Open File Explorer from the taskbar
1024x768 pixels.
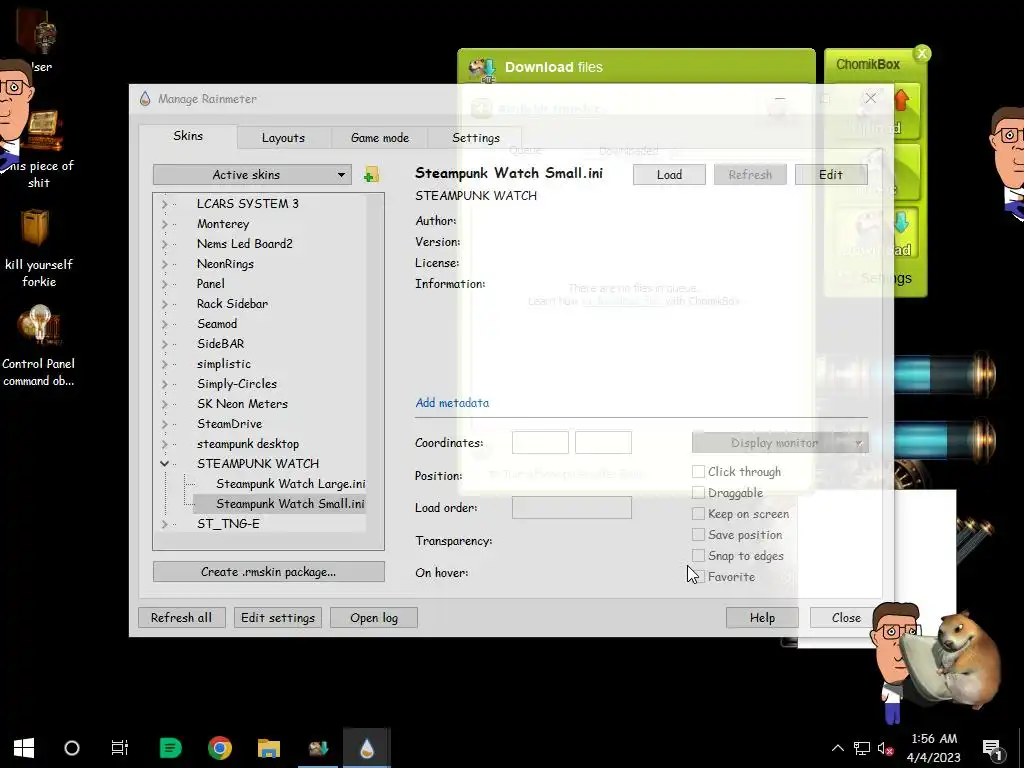tap(268, 748)
